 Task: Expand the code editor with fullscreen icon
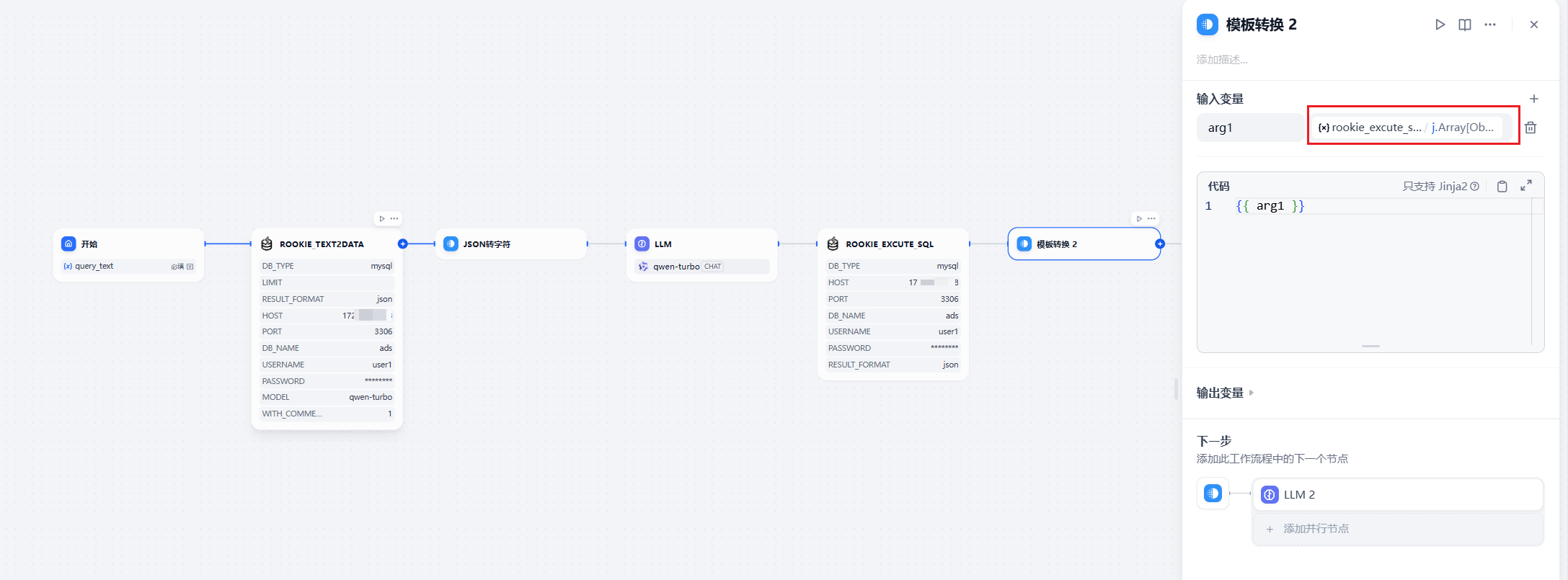click(1526, 185)
